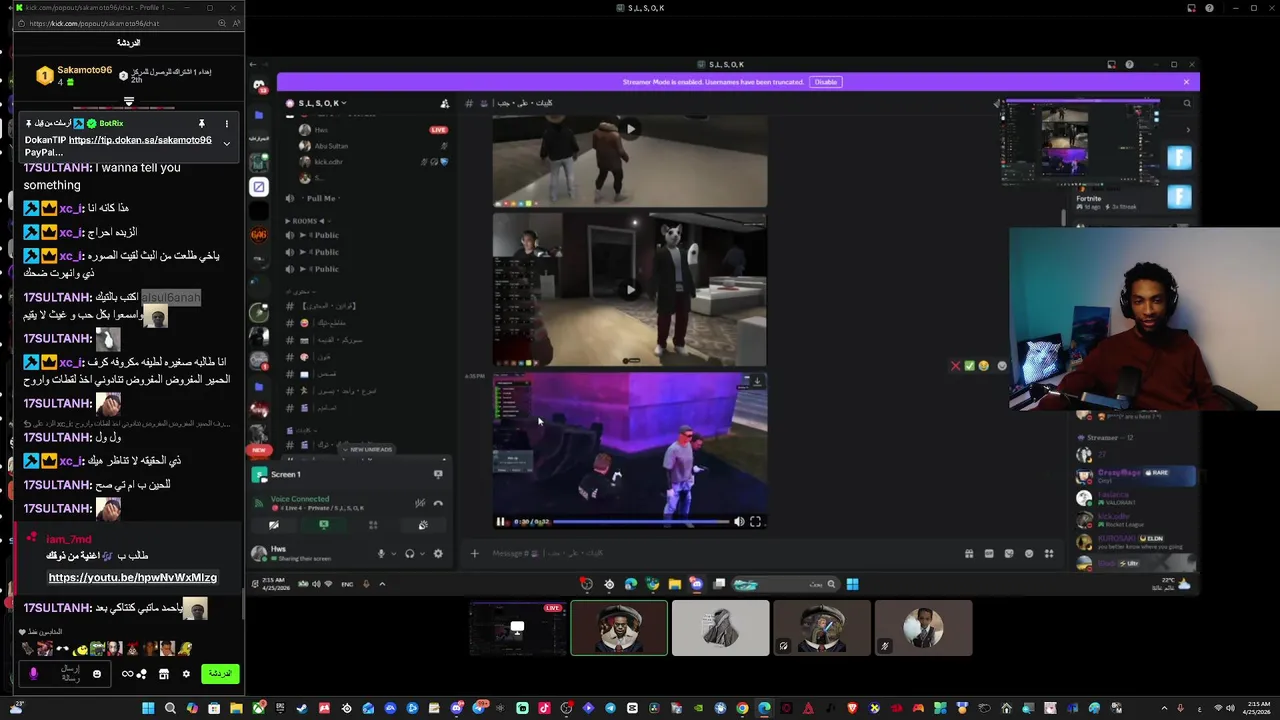1280x720 pixels.
Task: Open activities grid in voice panel
Action: coord(373,525)
